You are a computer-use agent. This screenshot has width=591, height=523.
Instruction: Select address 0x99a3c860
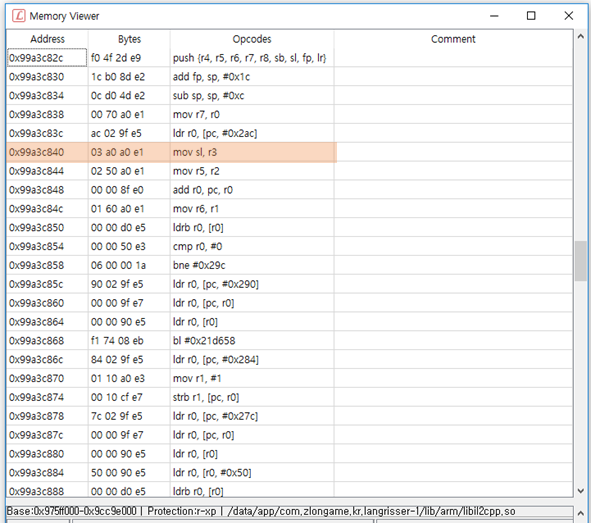pyautogui.click(x=37, y=303)
